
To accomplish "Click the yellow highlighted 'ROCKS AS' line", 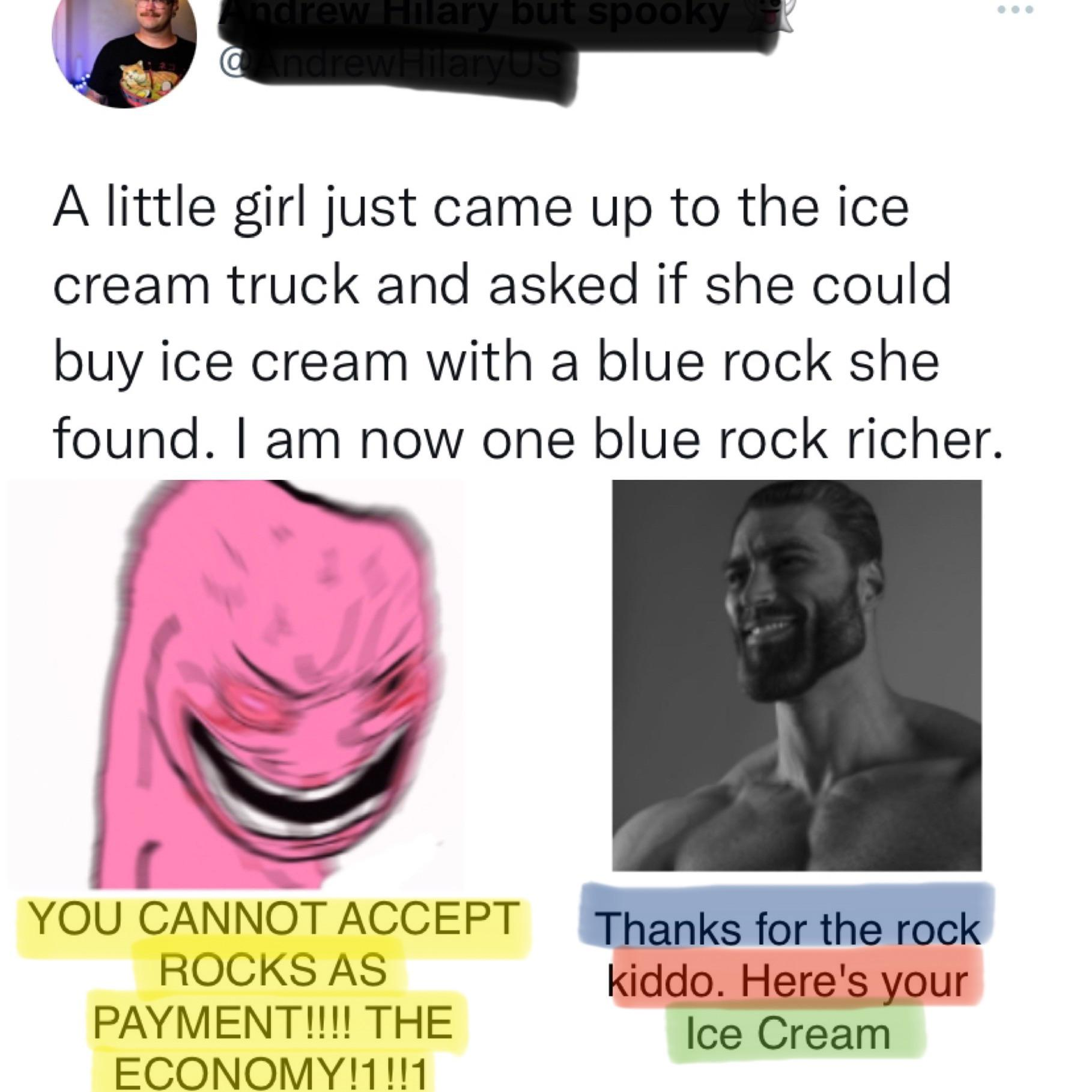I will coord(271,970).
